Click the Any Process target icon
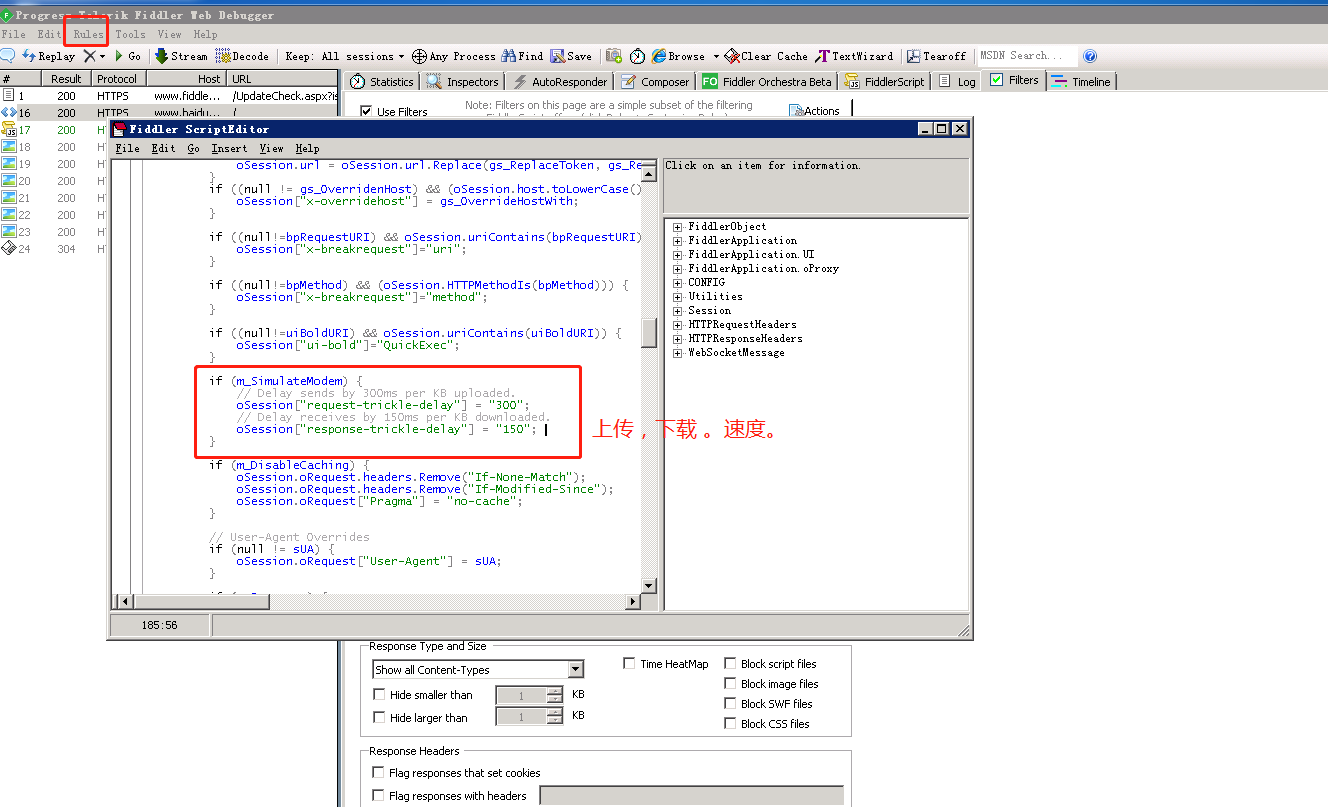 pyautogui.click(x=420, y=57)
